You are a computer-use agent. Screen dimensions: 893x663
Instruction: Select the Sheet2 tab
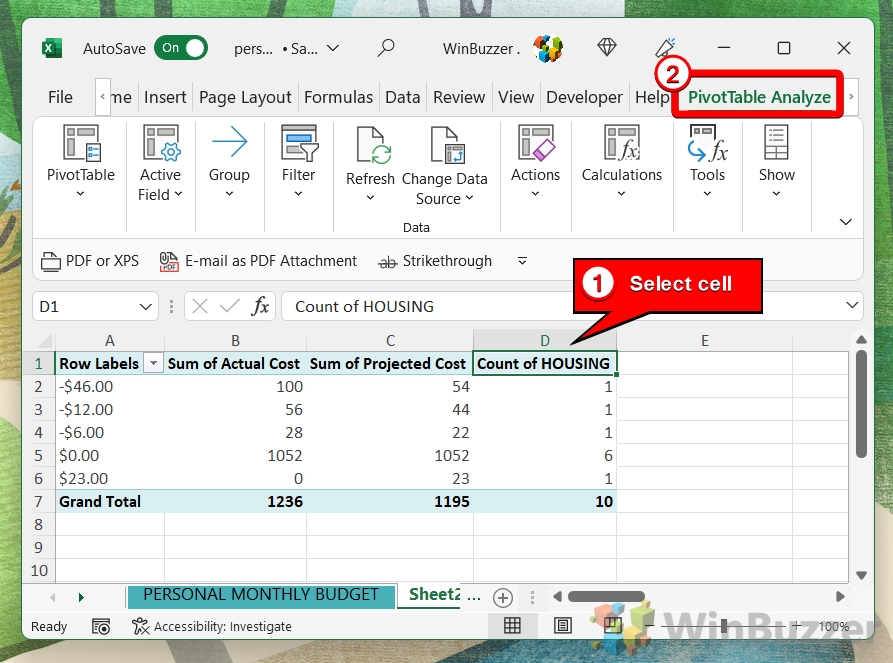pyautogui.click(x=435, y=595)
